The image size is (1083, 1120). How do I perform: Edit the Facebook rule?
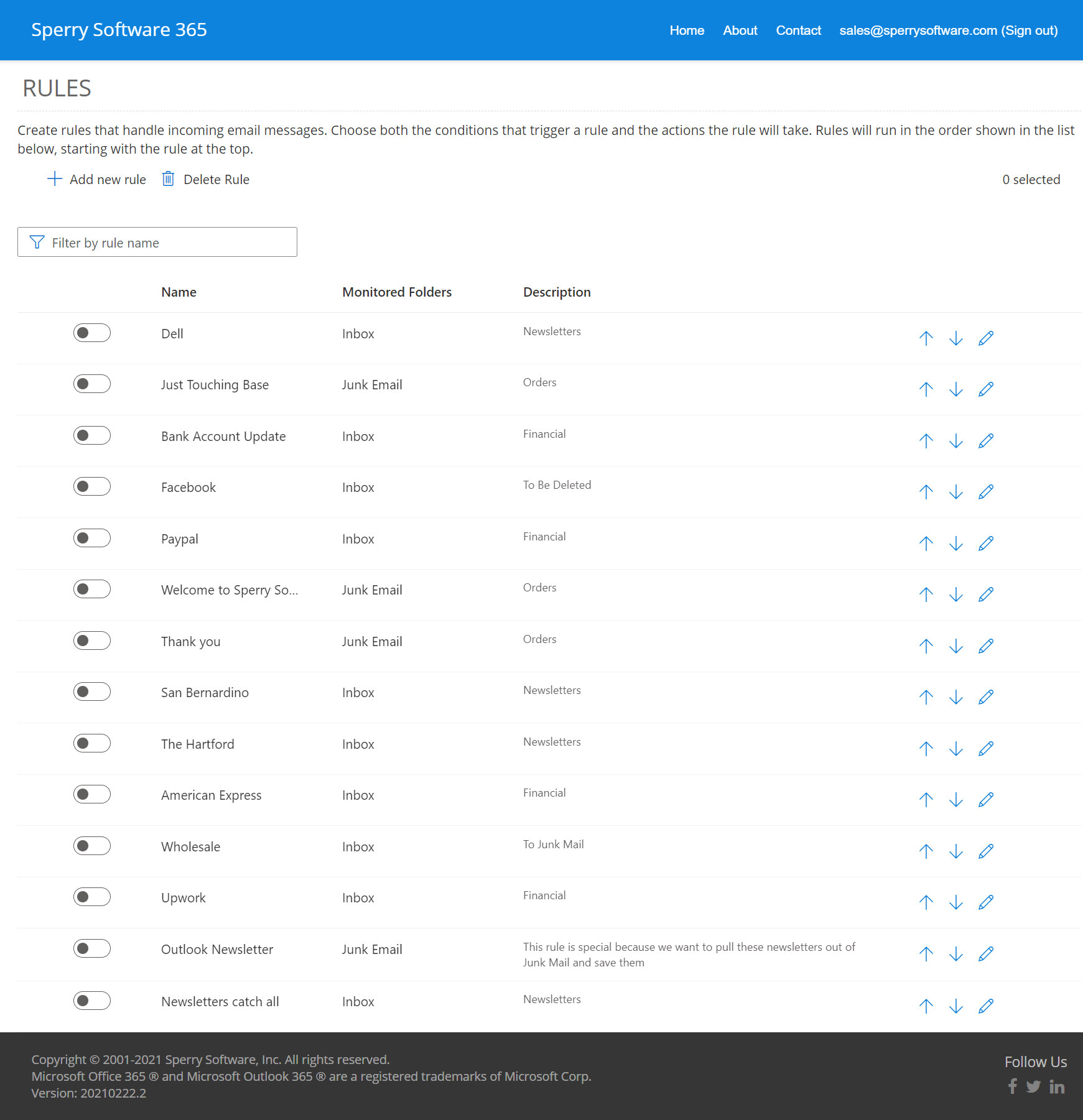tap(985, 492)
